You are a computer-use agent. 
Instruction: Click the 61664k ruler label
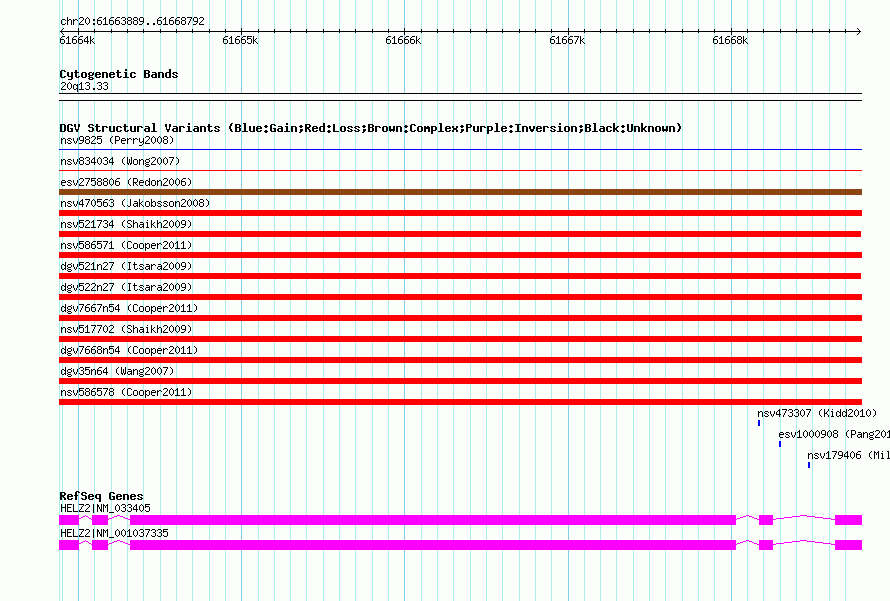(x=77, y=40)
